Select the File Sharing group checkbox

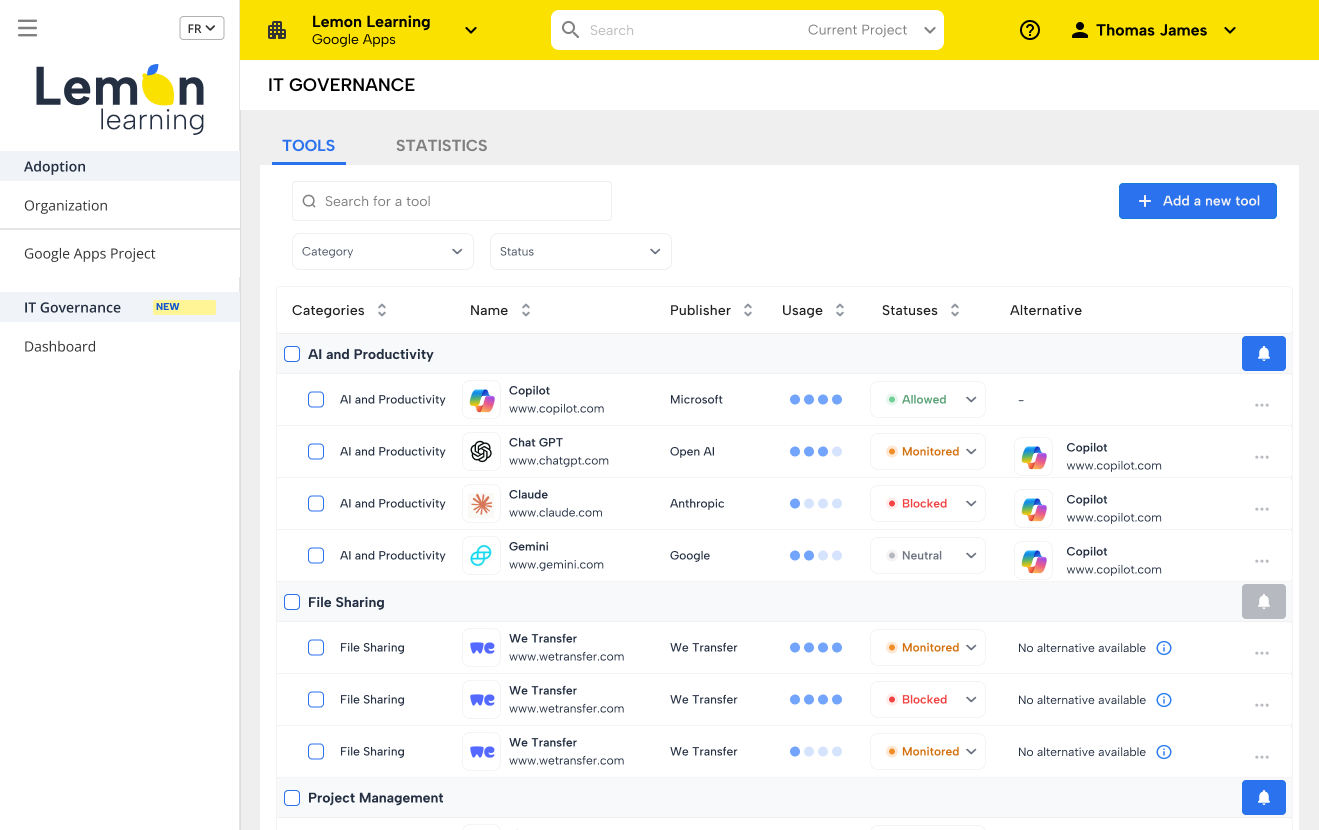pos(292,602)
